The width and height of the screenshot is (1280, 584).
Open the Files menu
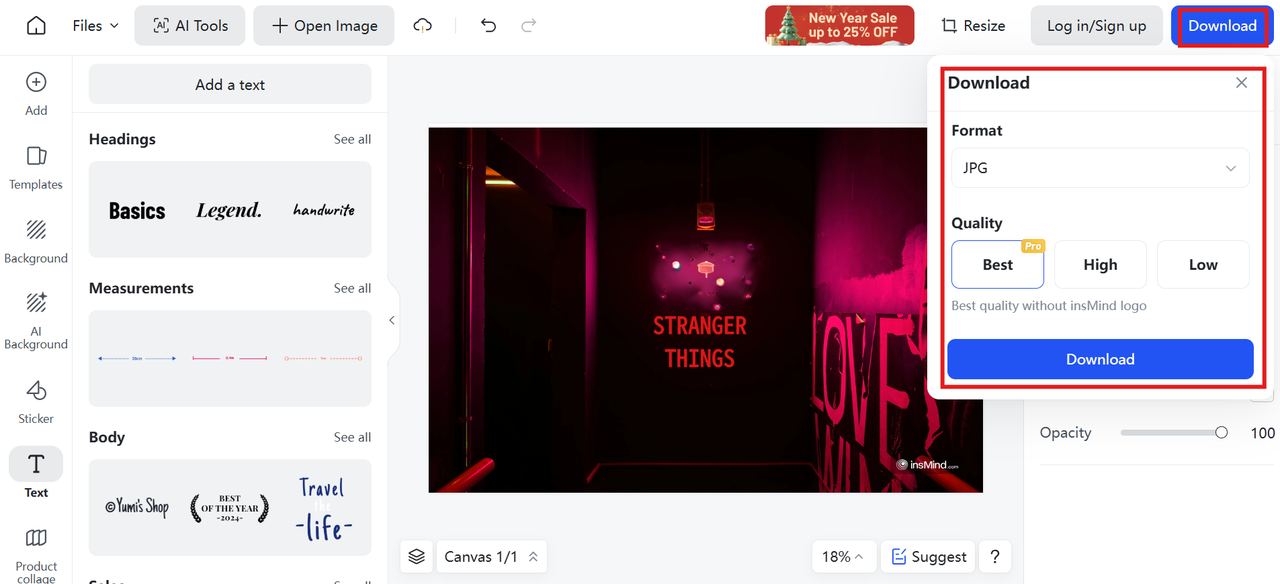click(96, 26)
